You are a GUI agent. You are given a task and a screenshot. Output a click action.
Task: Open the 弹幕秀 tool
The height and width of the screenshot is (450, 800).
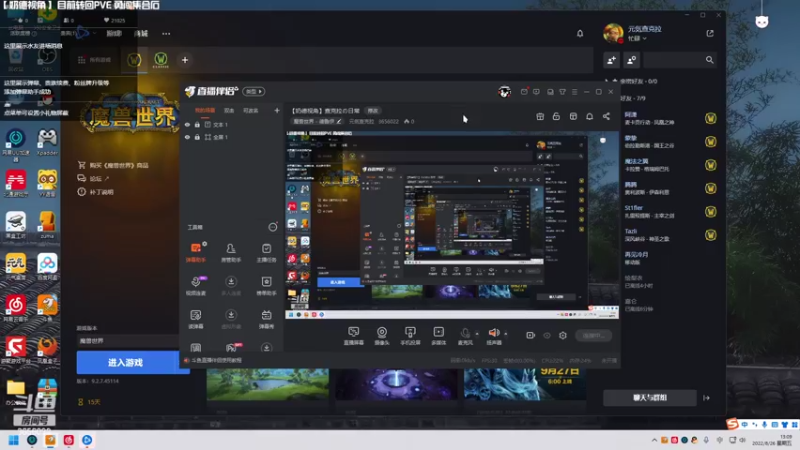point(266,319)
